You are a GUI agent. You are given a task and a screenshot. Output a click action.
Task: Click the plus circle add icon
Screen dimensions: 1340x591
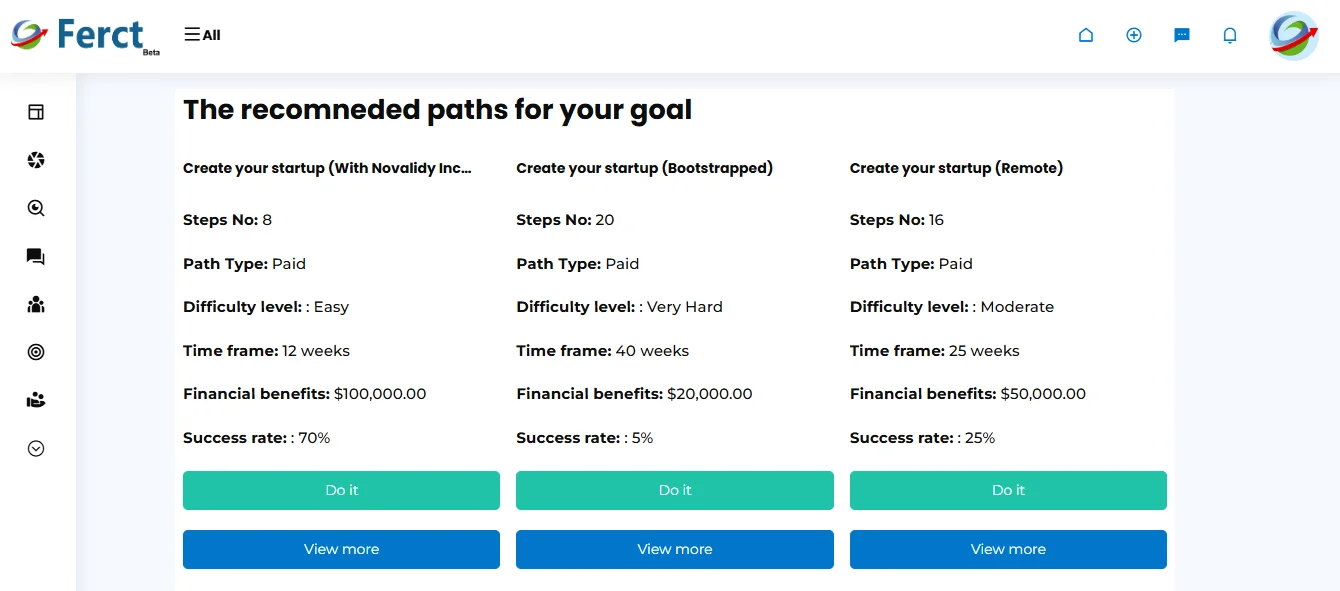(1134, 35)
